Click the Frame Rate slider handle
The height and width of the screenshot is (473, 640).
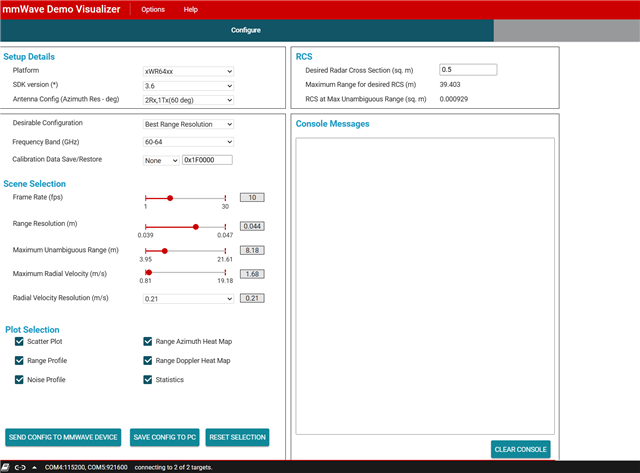tap(170, 198)
